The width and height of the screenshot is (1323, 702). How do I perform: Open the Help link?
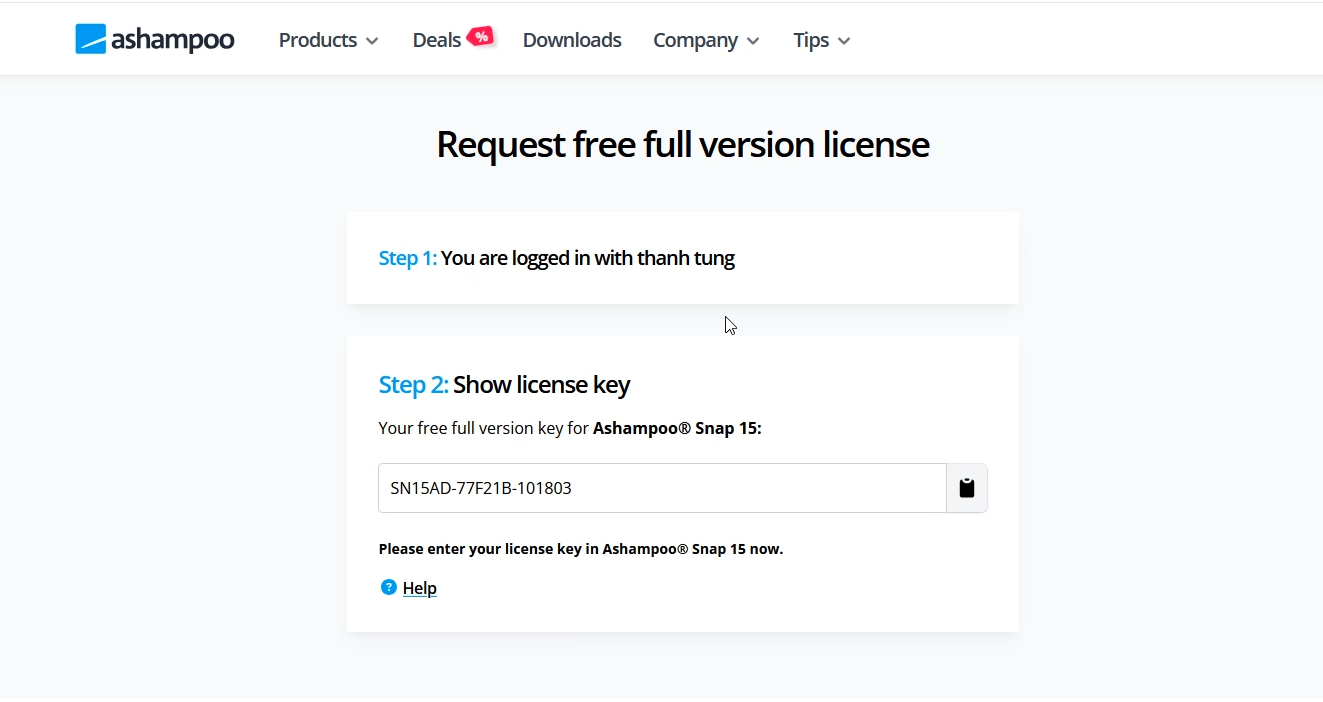point(420,588)
